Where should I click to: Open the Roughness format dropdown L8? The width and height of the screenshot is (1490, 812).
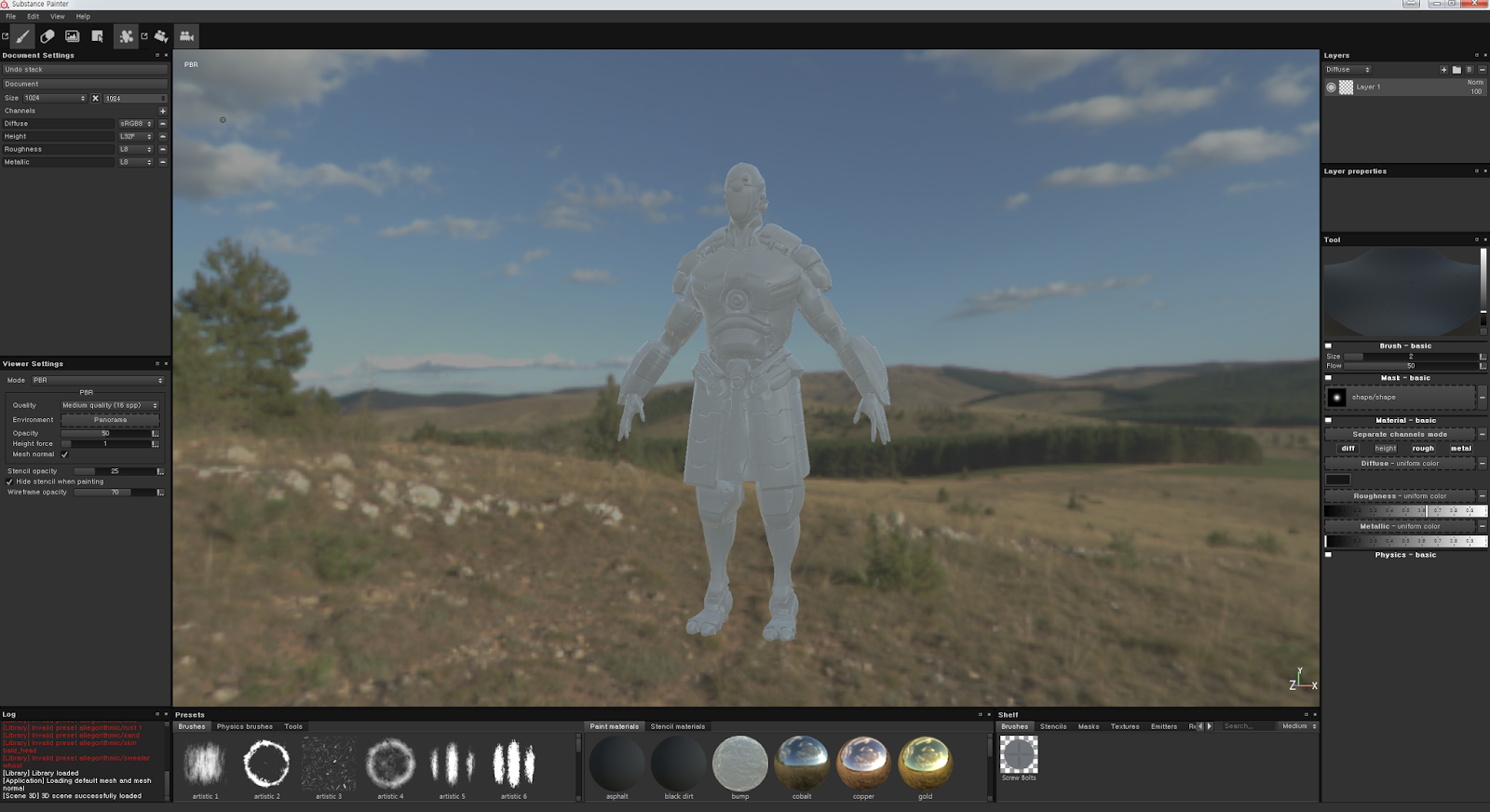pyautogui.click(x=135, y=149)
